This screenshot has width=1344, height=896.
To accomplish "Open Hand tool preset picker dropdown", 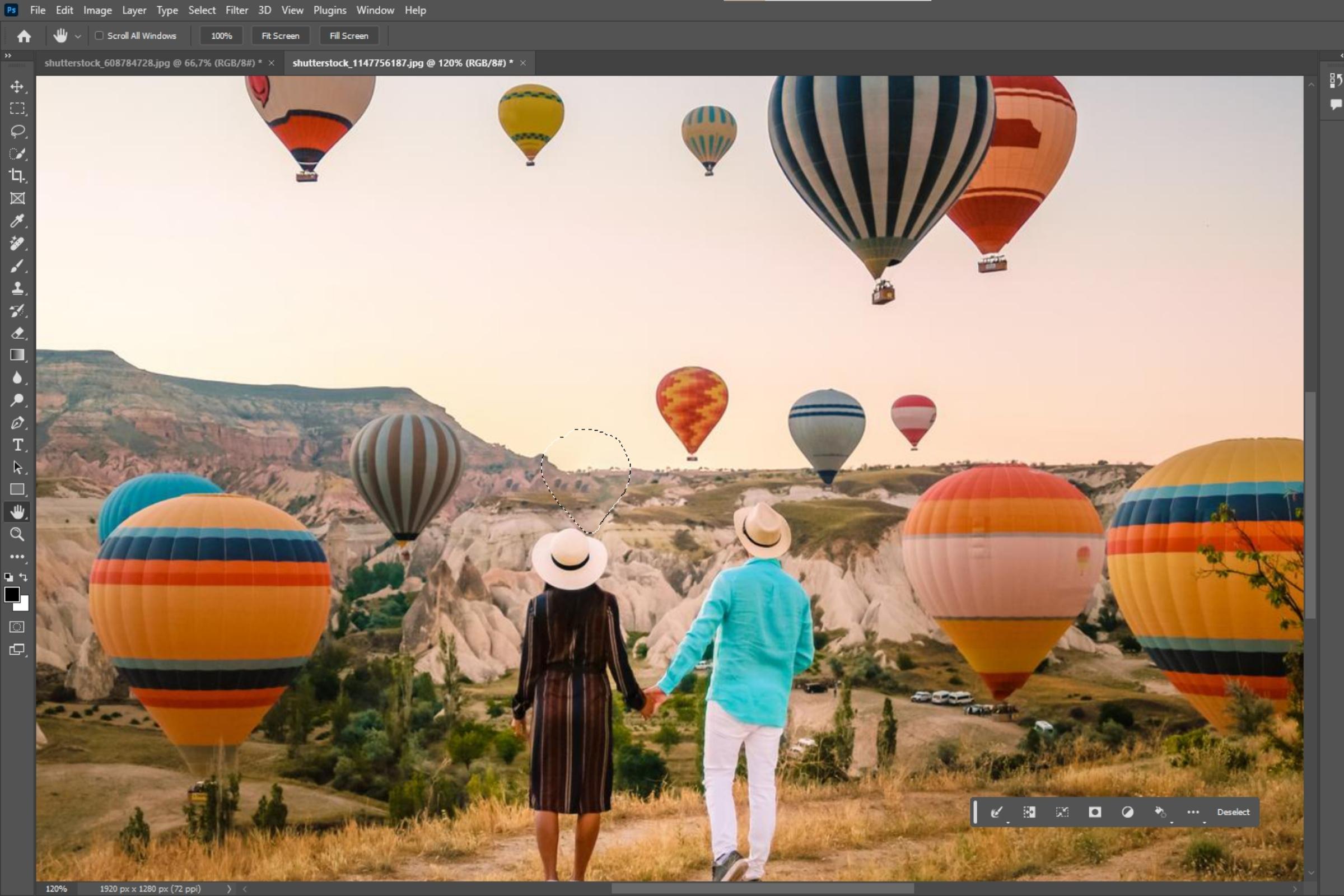I will click(x=78, y=36).
